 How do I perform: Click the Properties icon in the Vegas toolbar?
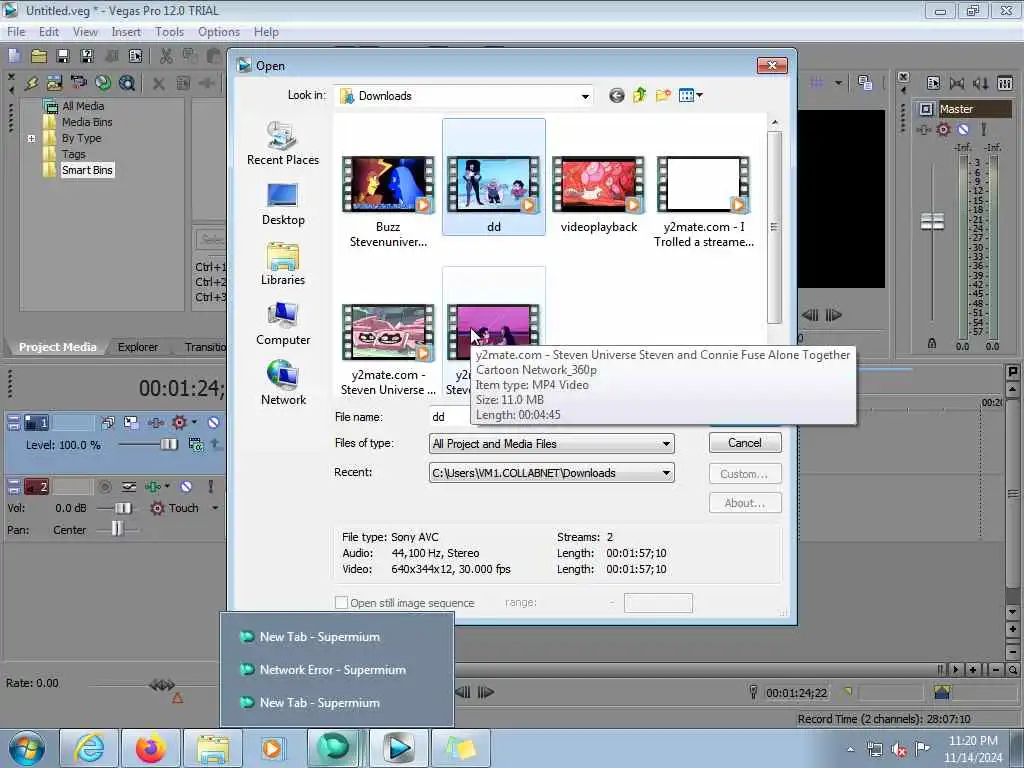(135, 56)
